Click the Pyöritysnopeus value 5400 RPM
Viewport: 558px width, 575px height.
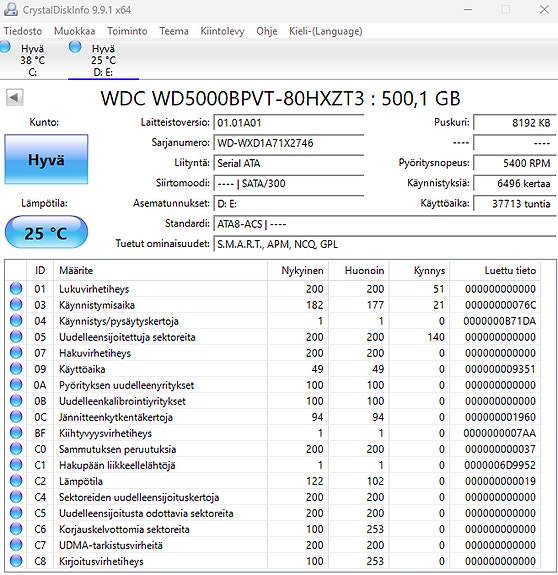[x=514, y=163]
